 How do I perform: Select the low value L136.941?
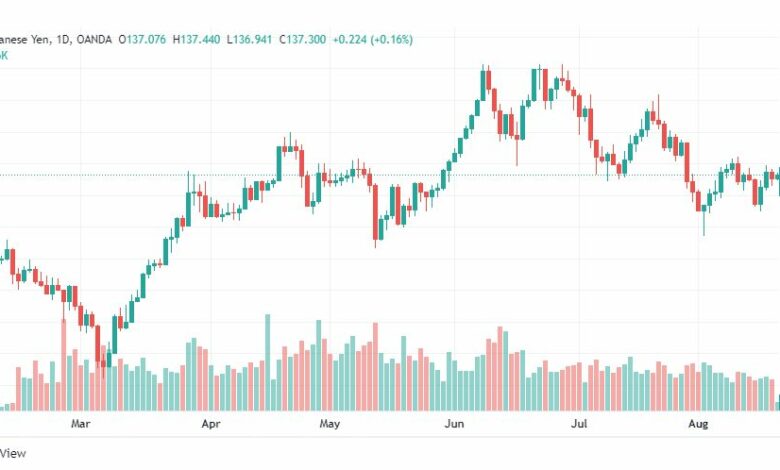250,40
